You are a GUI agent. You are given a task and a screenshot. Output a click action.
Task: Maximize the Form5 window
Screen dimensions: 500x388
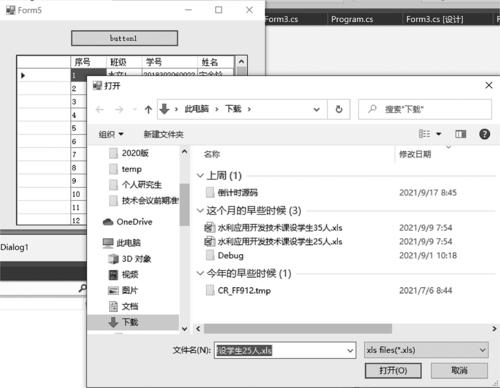pos(219,10)
